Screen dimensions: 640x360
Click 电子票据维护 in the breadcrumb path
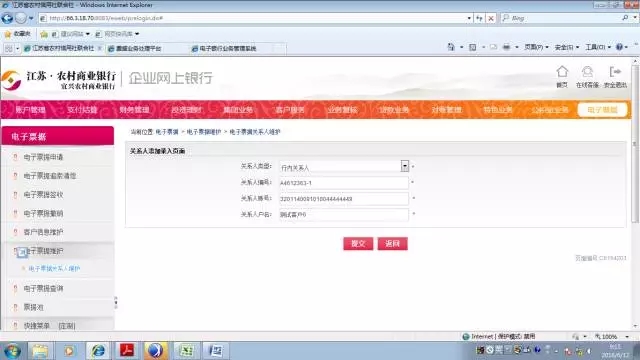pyautogui.click(x=204, y=132)
